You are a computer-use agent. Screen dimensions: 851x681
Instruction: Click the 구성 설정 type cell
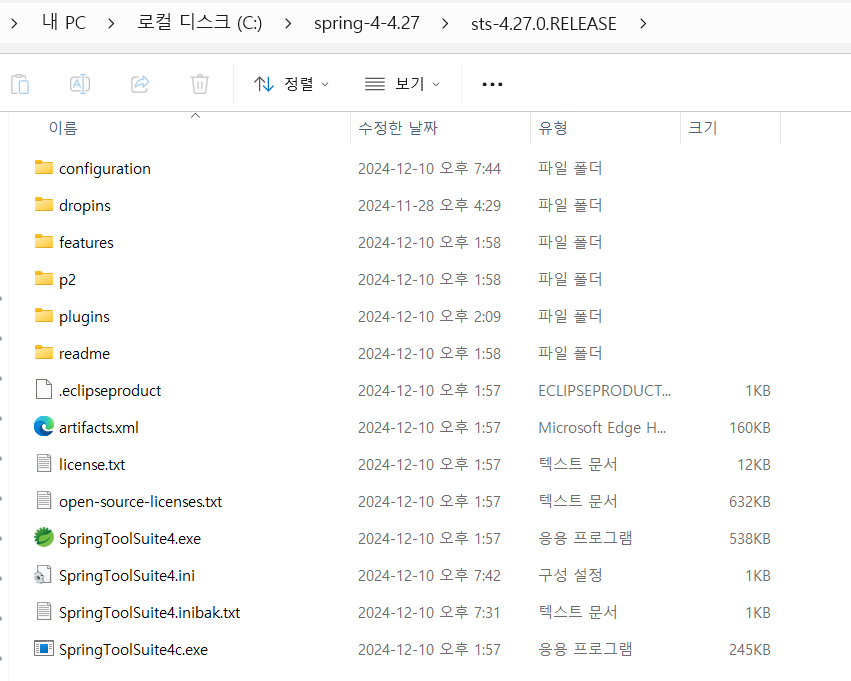570,575
